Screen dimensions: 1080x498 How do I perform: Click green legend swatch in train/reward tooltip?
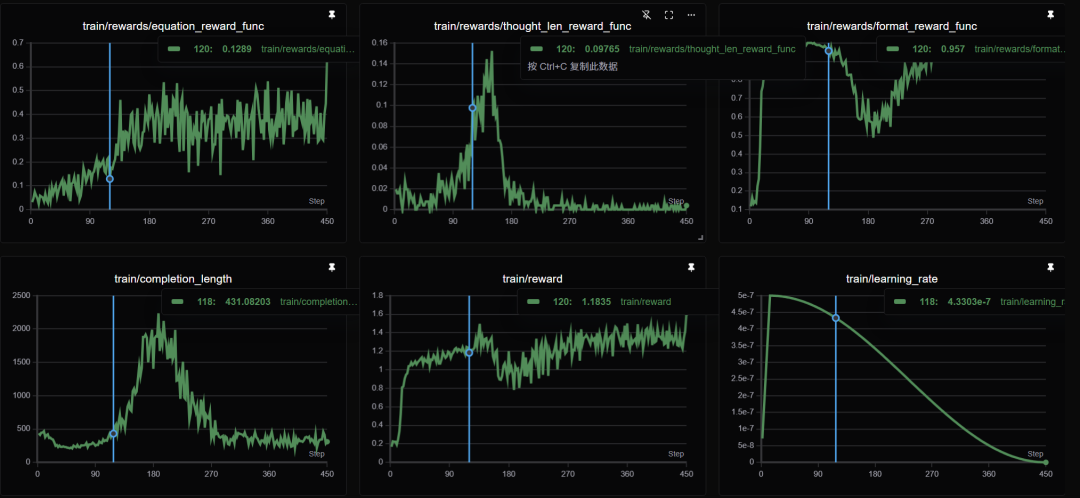(535, 301)
